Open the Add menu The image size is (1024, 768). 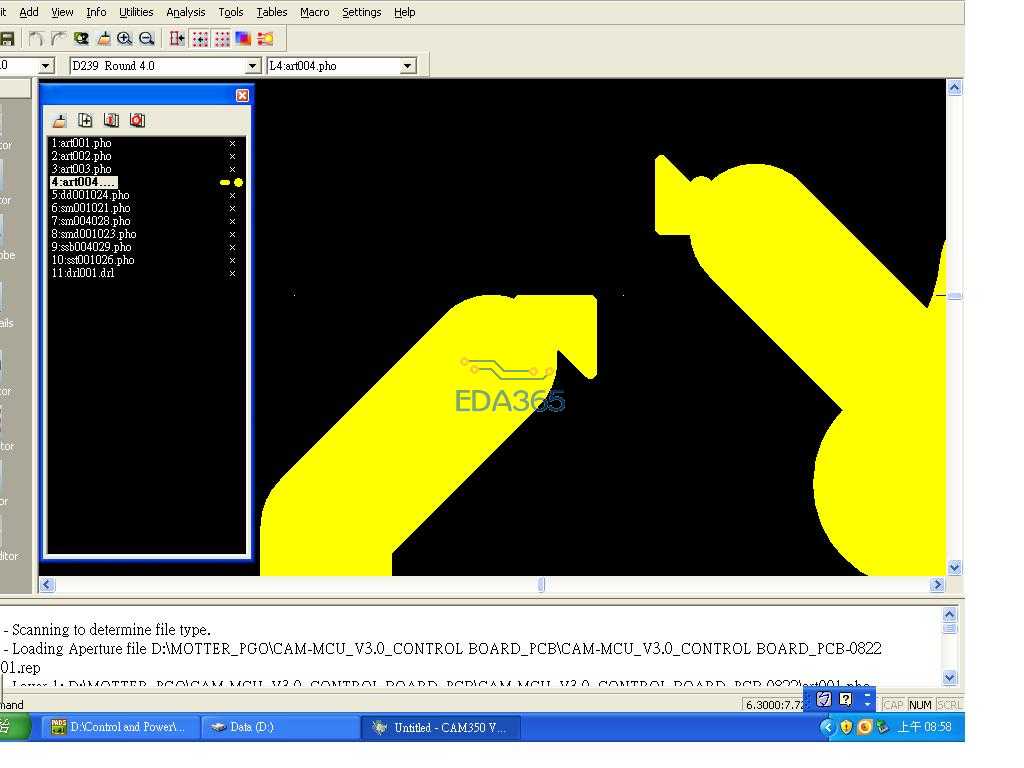[x=29, y=12]
